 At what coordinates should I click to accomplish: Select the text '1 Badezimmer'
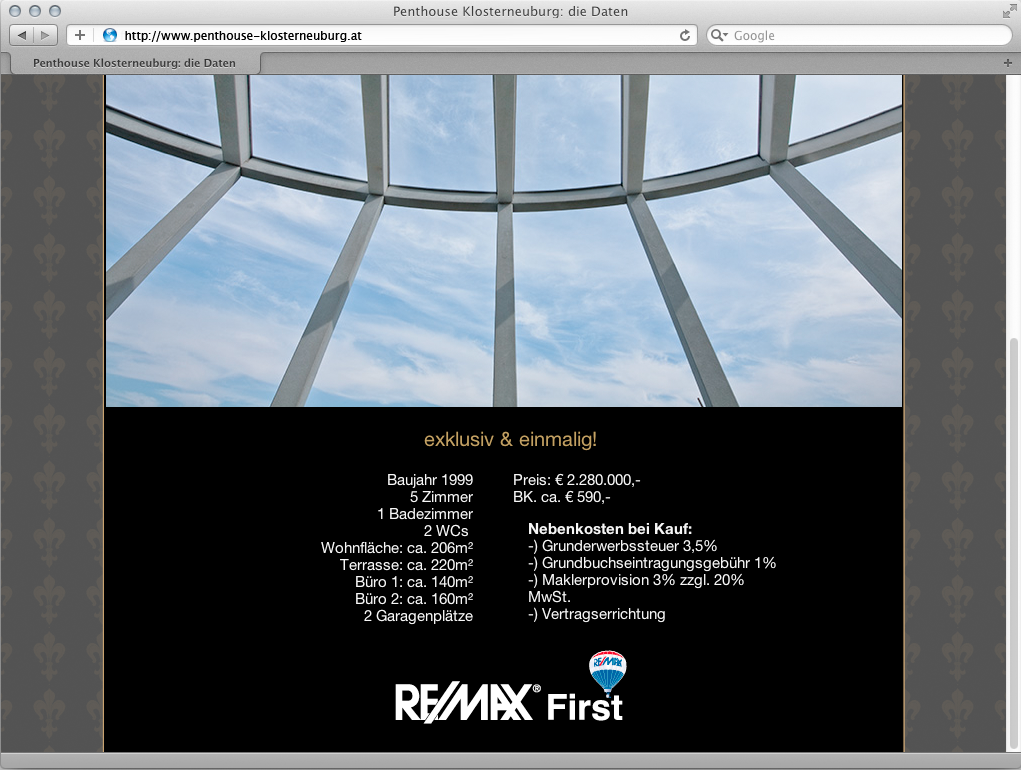(x=425, y=514)
